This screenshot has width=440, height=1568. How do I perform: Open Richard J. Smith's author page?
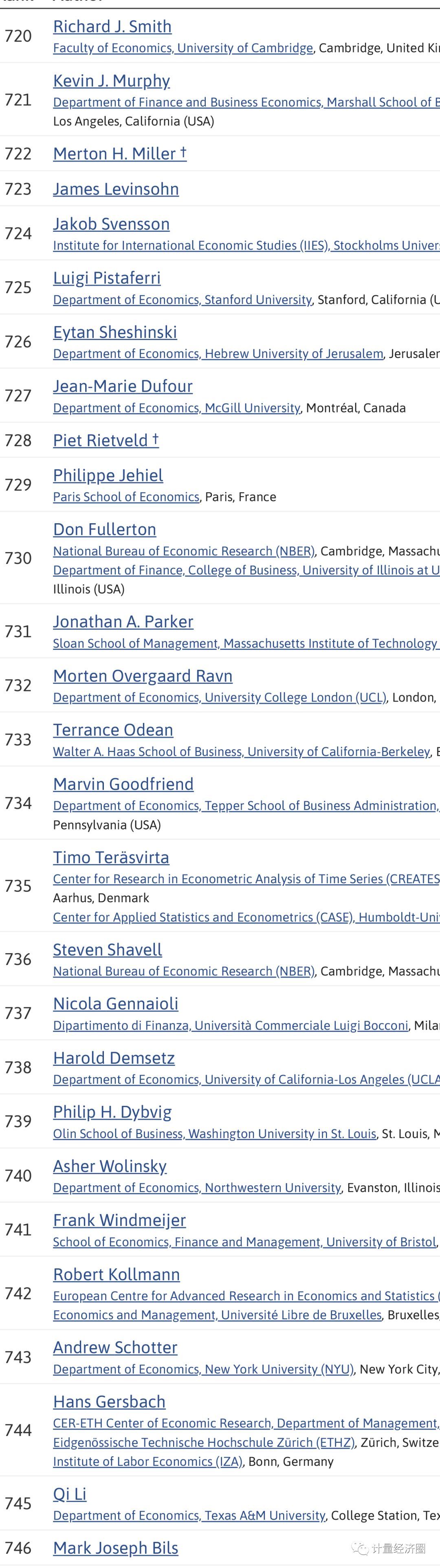point(112,27)
